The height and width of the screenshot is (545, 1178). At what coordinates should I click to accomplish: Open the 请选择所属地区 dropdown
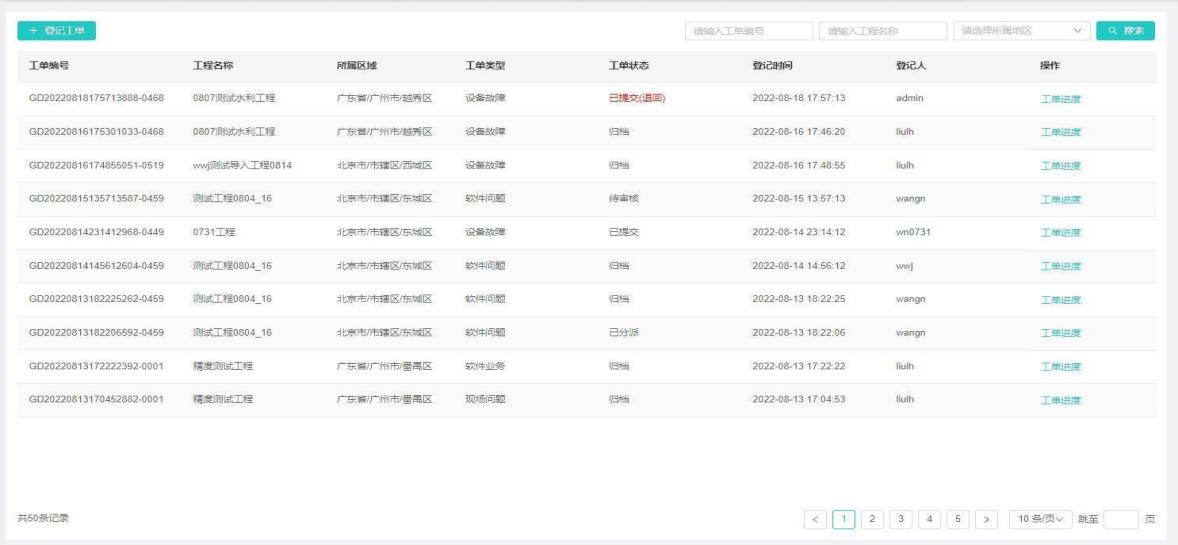coord(1022,31)
